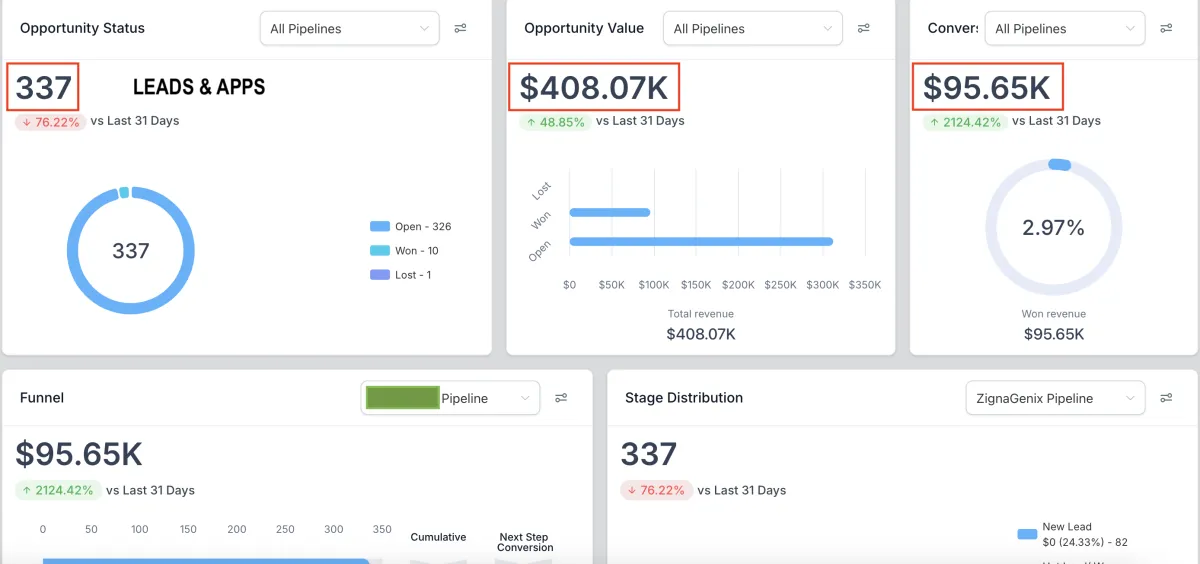The width and height of the screenshot is (1200, 564).
Task: Click the $408.07K headline value
Action: 594,88
